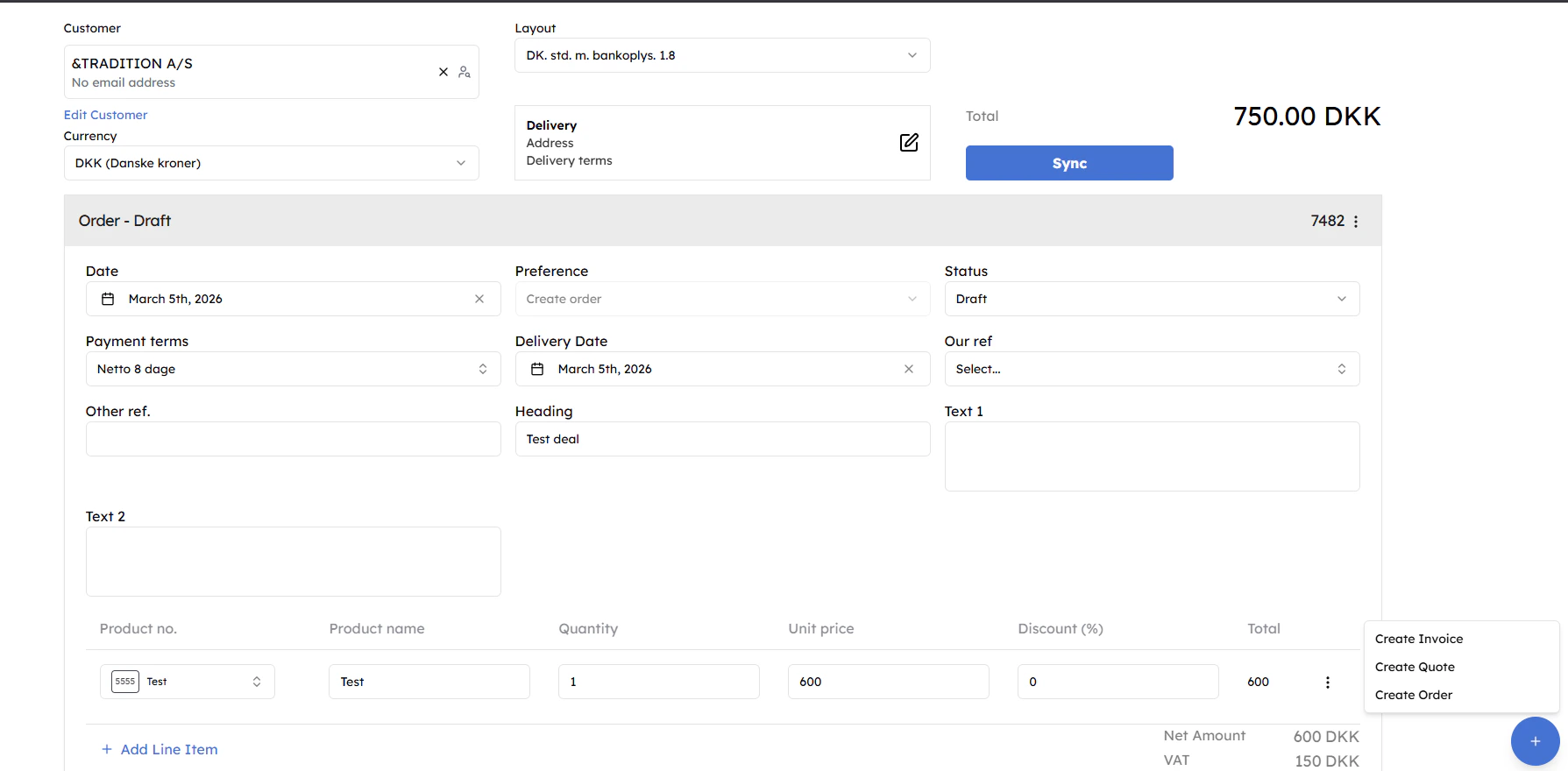This screenshot has width=1568, height=771.
Task: Click plus icon beside Add Line Item
Action: (107, 749)
